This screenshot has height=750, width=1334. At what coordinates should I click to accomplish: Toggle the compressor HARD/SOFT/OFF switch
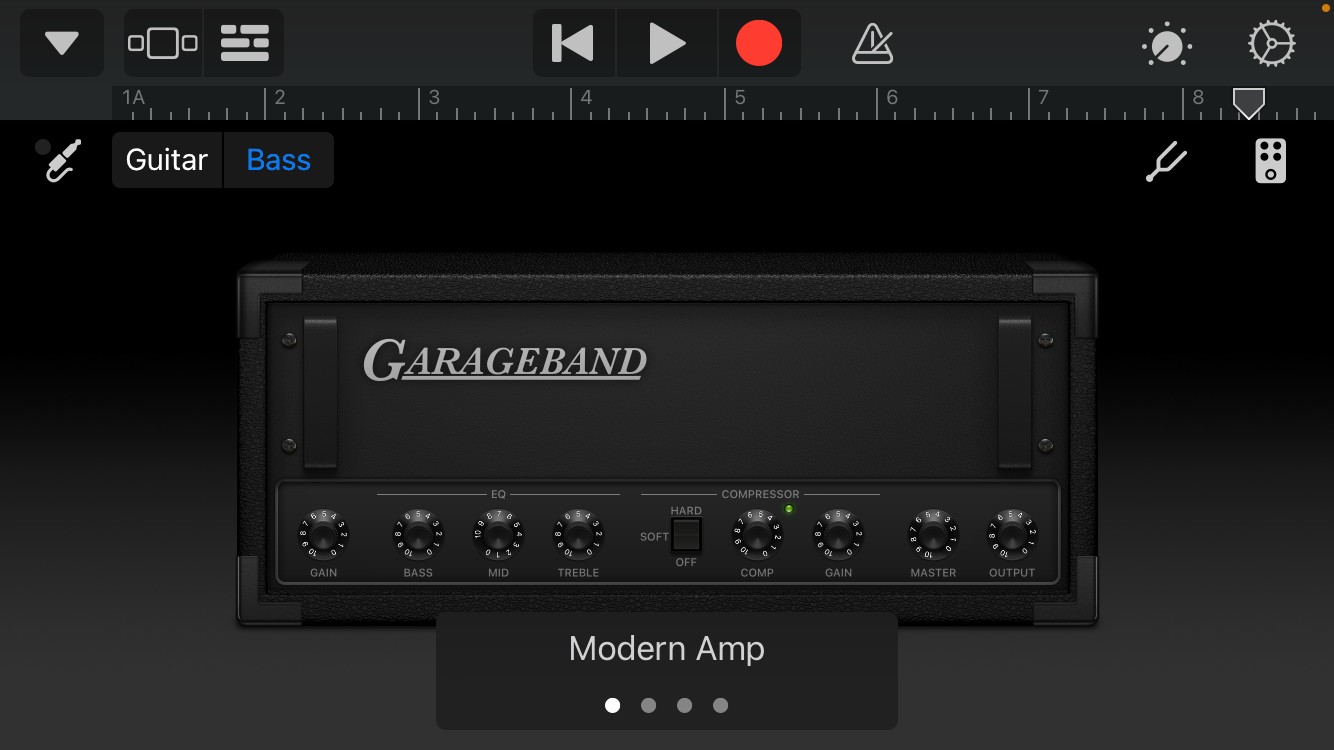point(686,536)
